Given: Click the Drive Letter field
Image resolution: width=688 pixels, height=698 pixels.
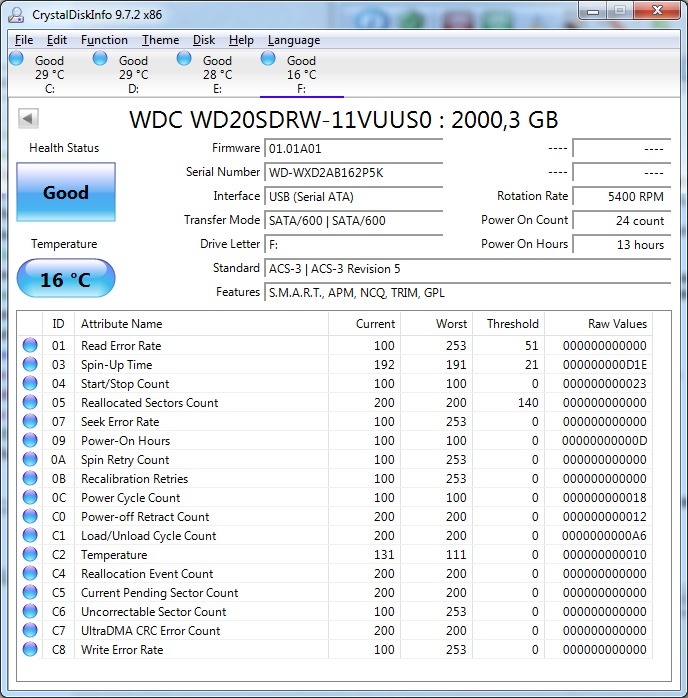Looking at the screenshot, I should [354, 244].
